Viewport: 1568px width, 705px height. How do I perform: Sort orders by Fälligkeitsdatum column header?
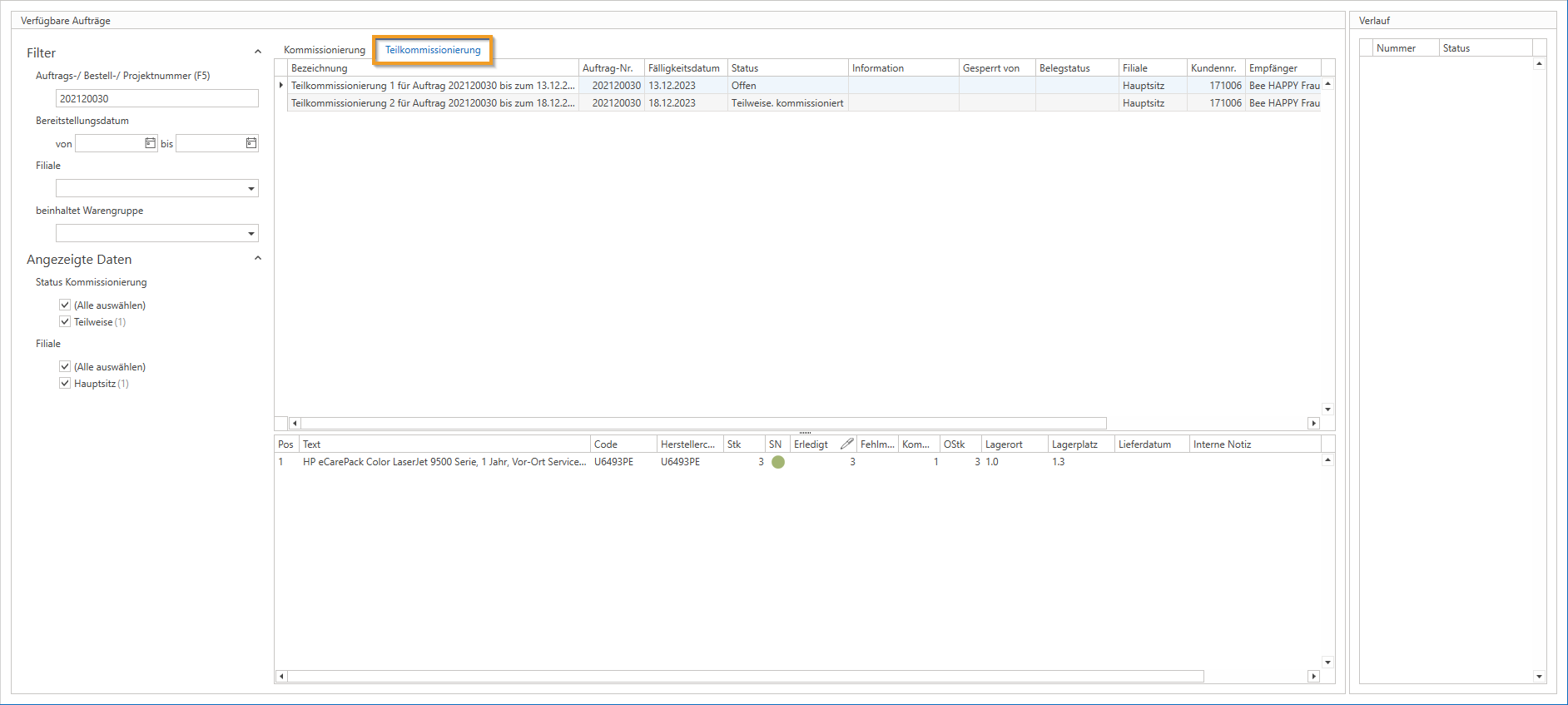point(684,68)
